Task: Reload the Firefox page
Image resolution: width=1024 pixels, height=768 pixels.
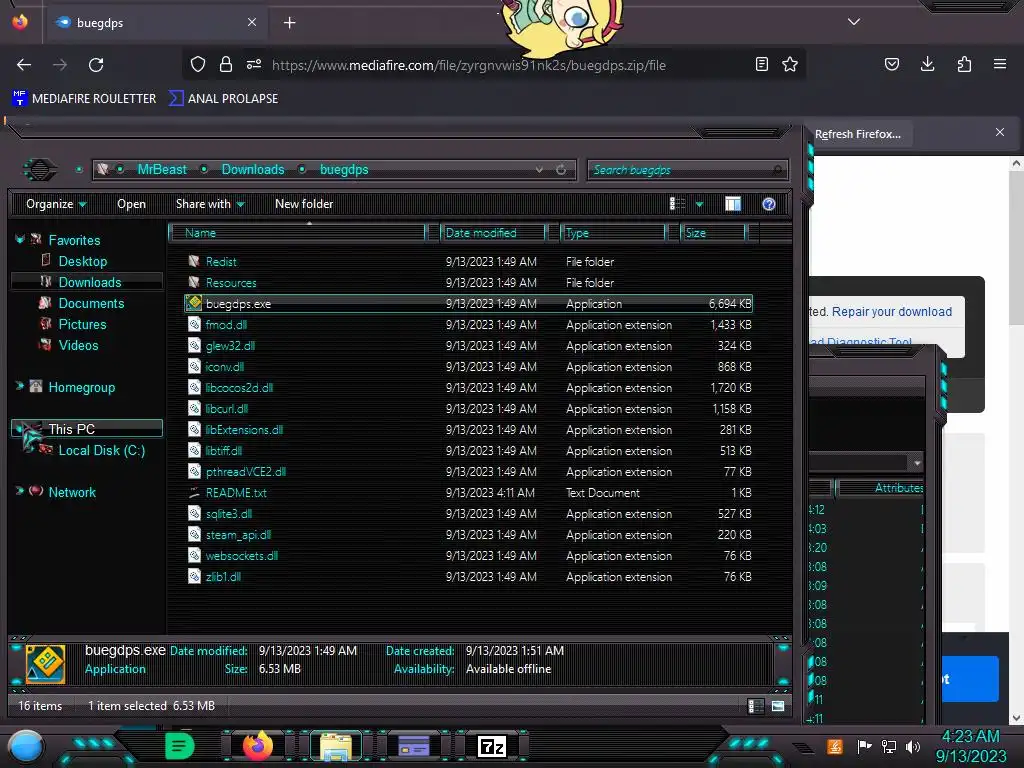Action: 96,65
